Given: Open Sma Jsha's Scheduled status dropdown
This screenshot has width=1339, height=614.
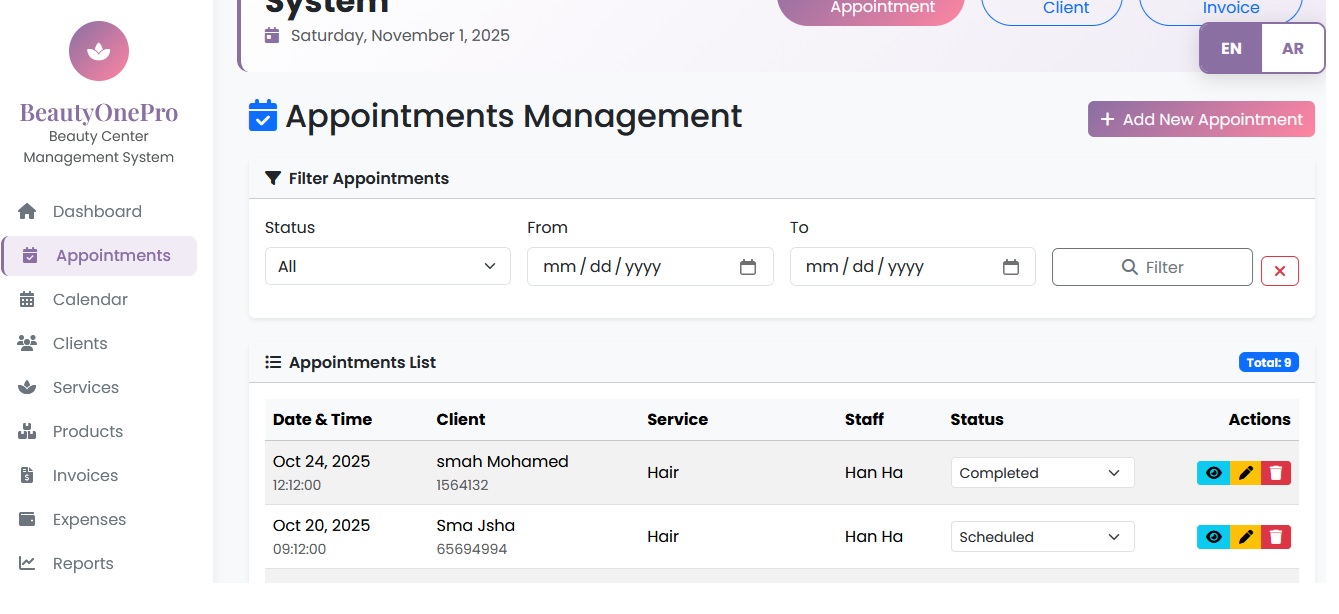Looking at the screenshot, I should 1042,537.
